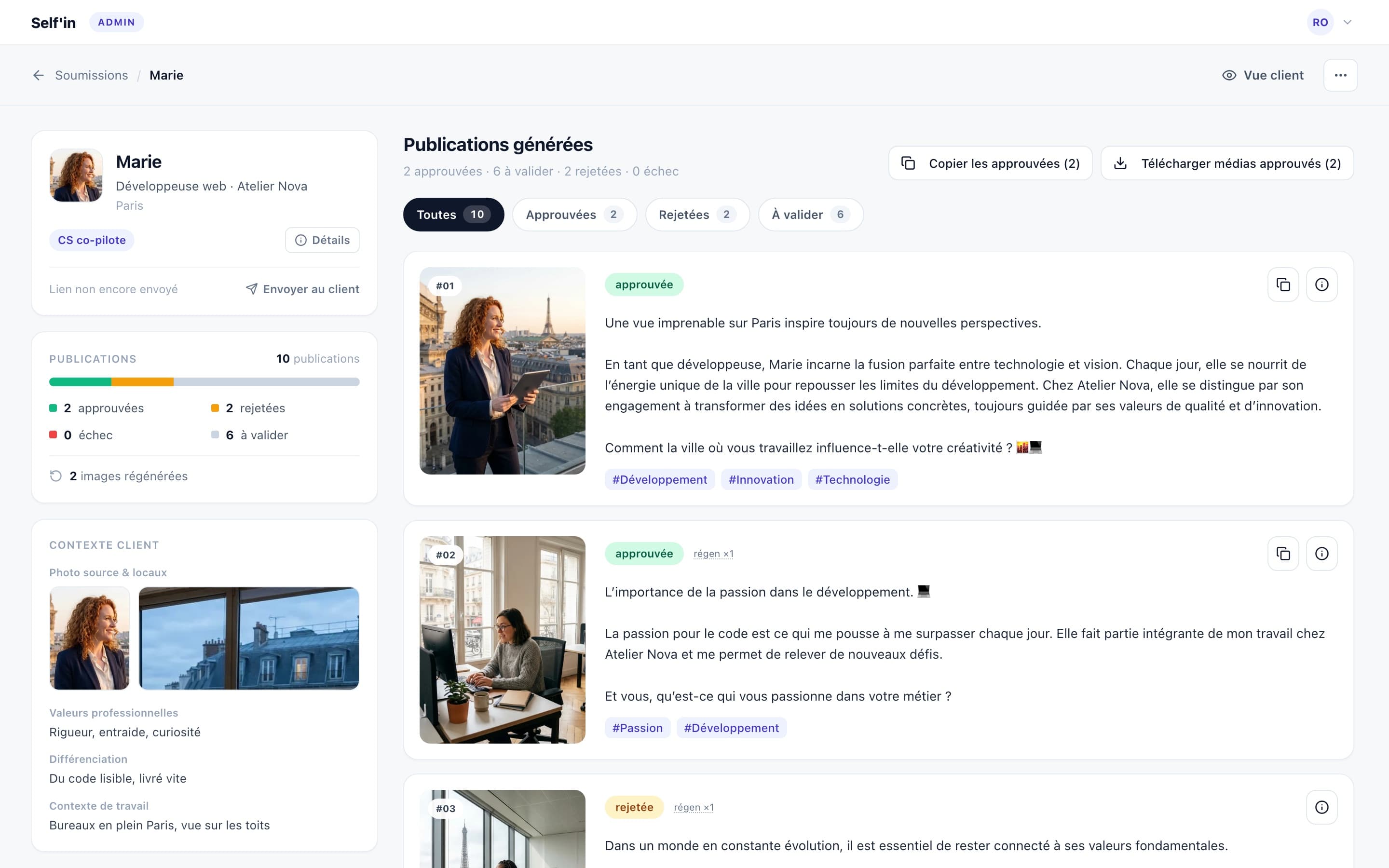
Task: Open Marie's Détails
Action: (322, 240)
